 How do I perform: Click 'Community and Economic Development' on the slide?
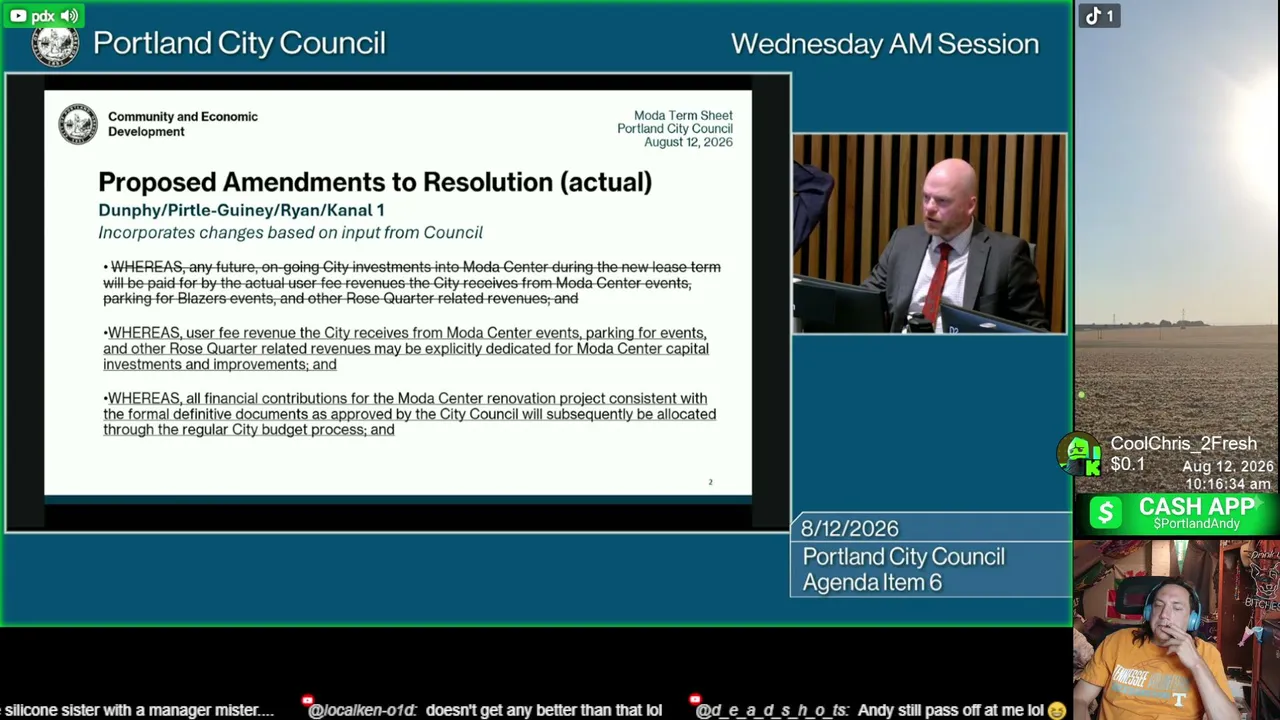[x=183, y=124]
